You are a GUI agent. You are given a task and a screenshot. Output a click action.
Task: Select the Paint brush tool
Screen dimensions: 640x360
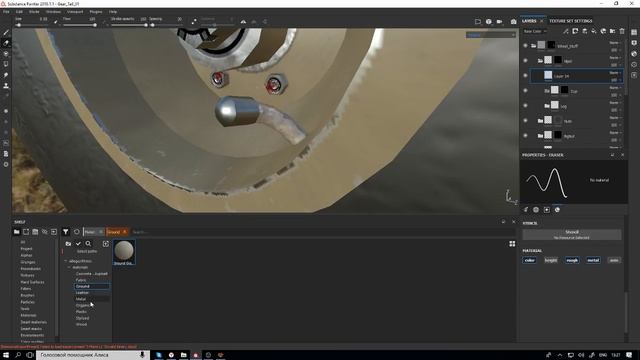click(6, 32)
